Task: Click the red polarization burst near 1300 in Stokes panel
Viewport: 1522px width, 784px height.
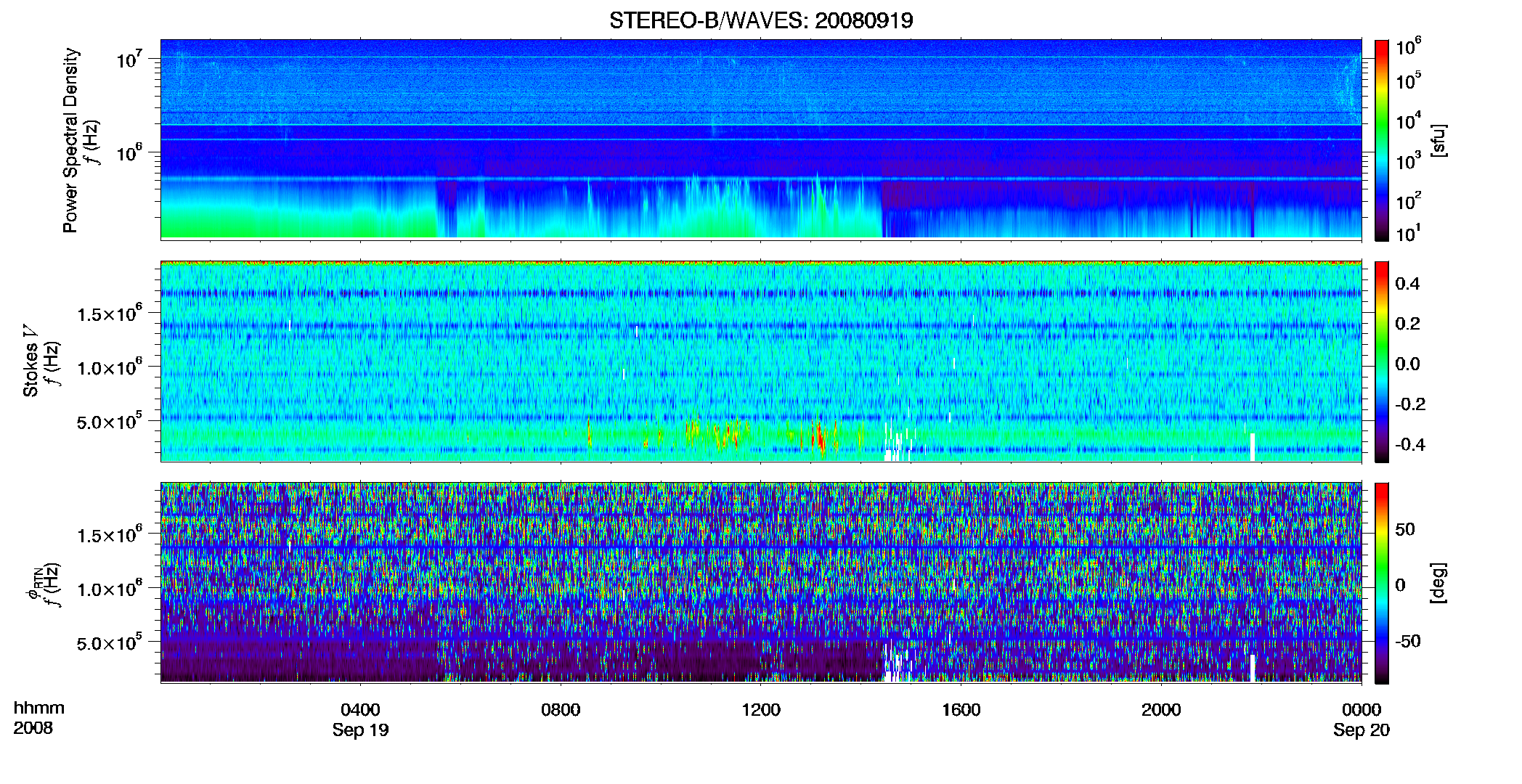Action: click(819, 438)
